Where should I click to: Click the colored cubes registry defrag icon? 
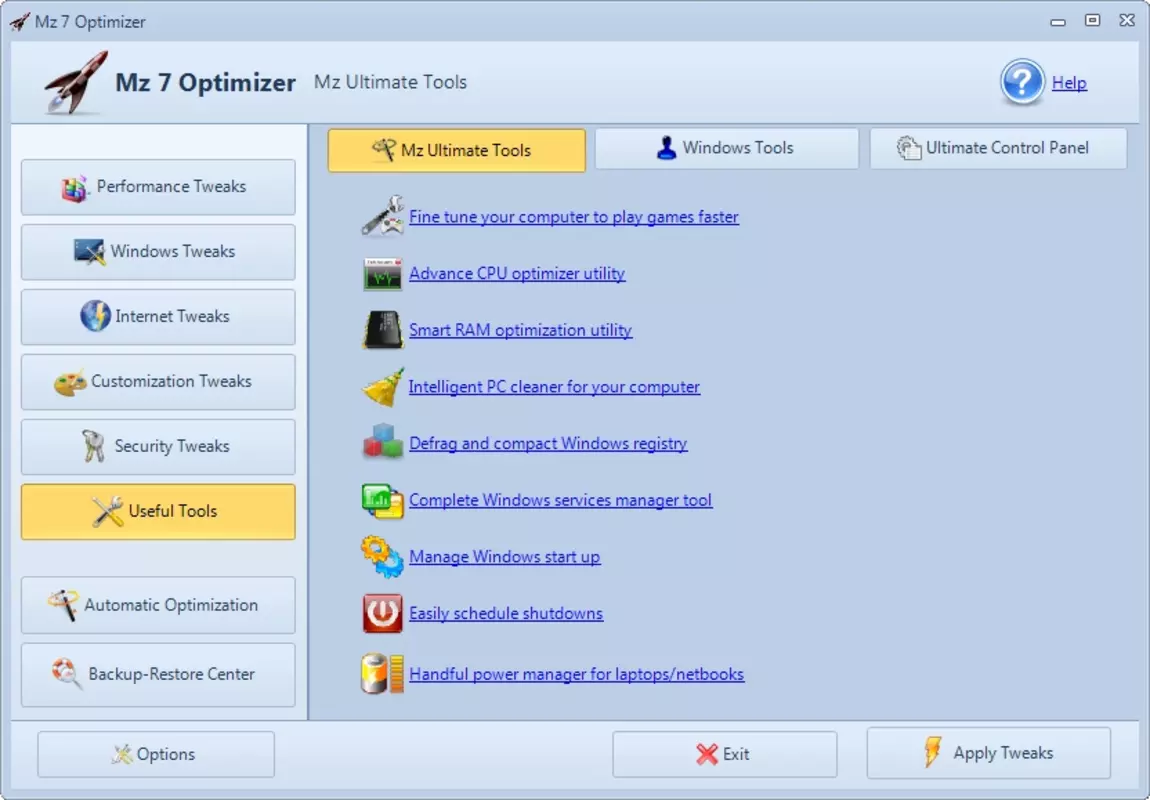click(x=382, y=442)
